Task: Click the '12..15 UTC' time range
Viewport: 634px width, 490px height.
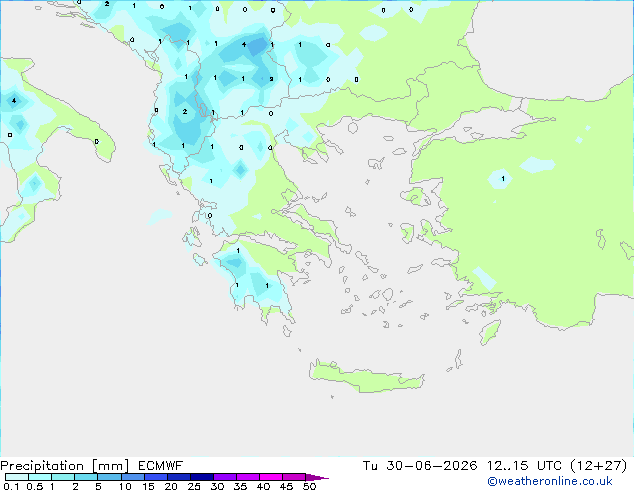Action: [x=524, y=466]
